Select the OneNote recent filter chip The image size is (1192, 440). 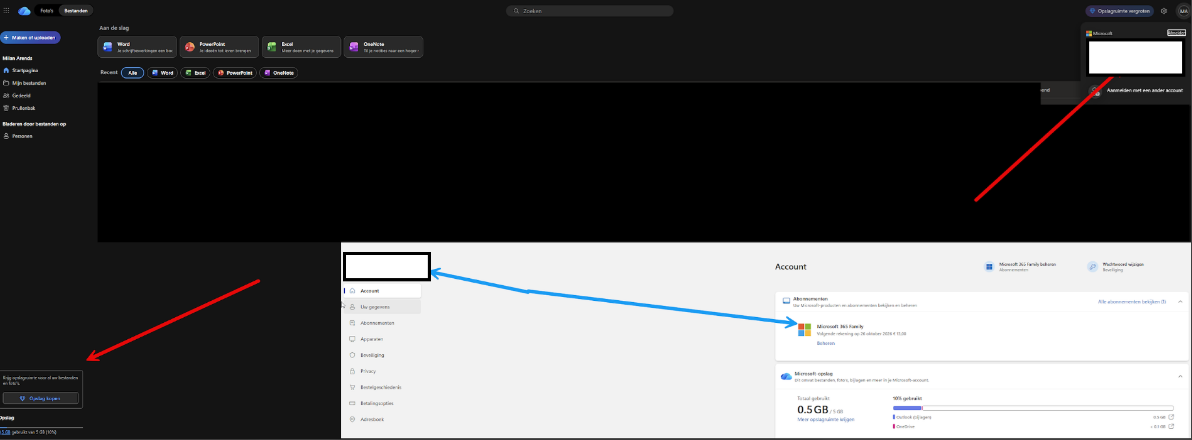pyautogui.click(x=279, y=73)
